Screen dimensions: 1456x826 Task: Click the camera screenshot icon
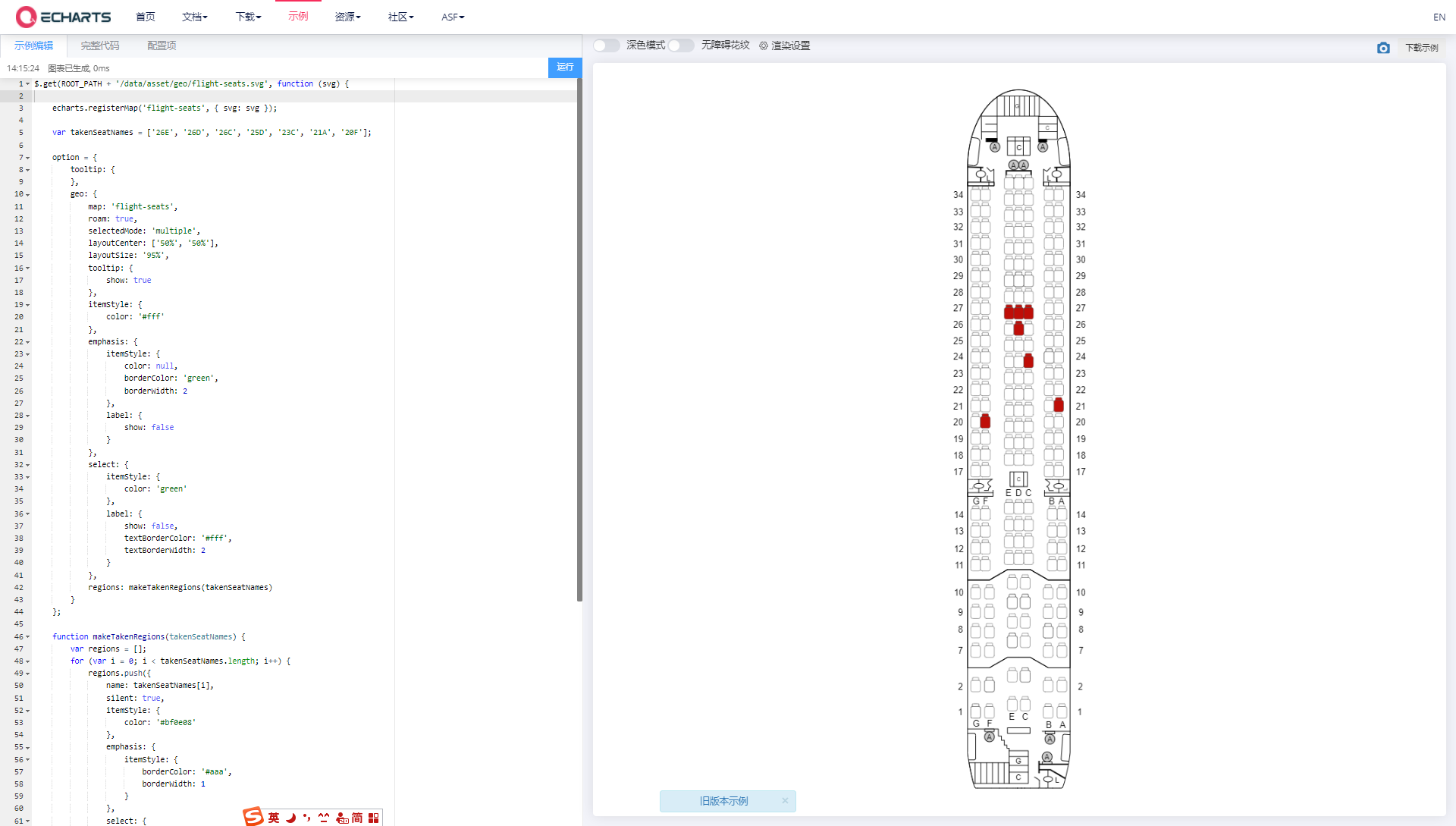click(1383, 48)
